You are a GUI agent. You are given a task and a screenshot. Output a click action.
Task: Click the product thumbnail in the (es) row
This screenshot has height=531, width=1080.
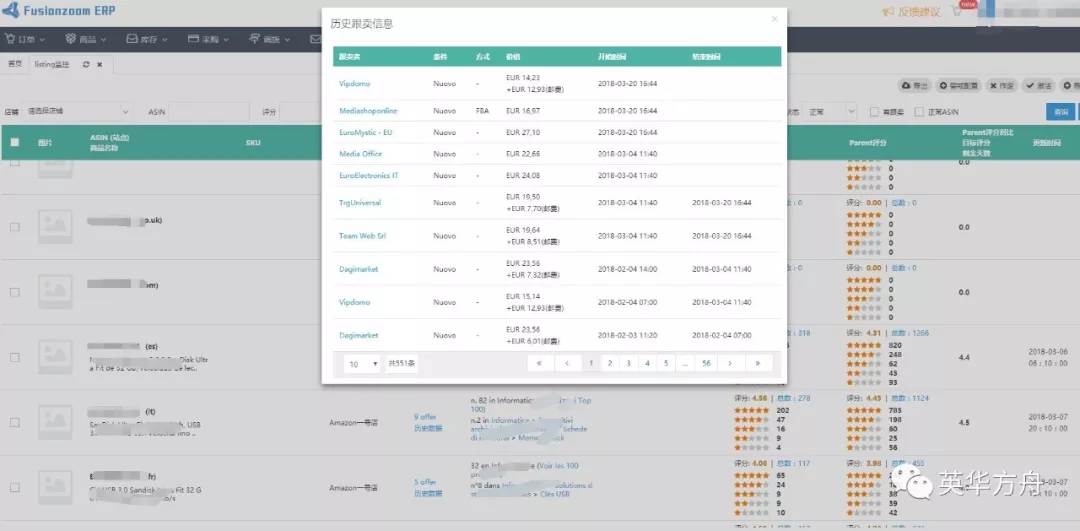coord(55,357)
